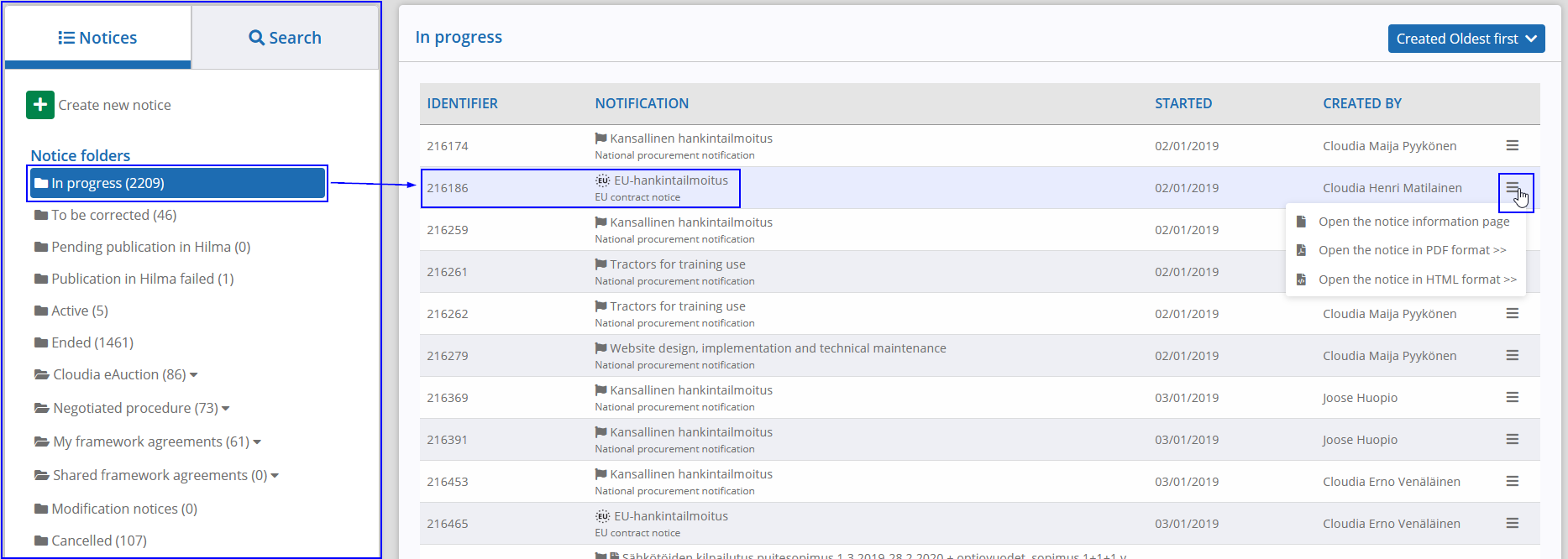Select Open the notice in PDF format

click(1411, 250)
